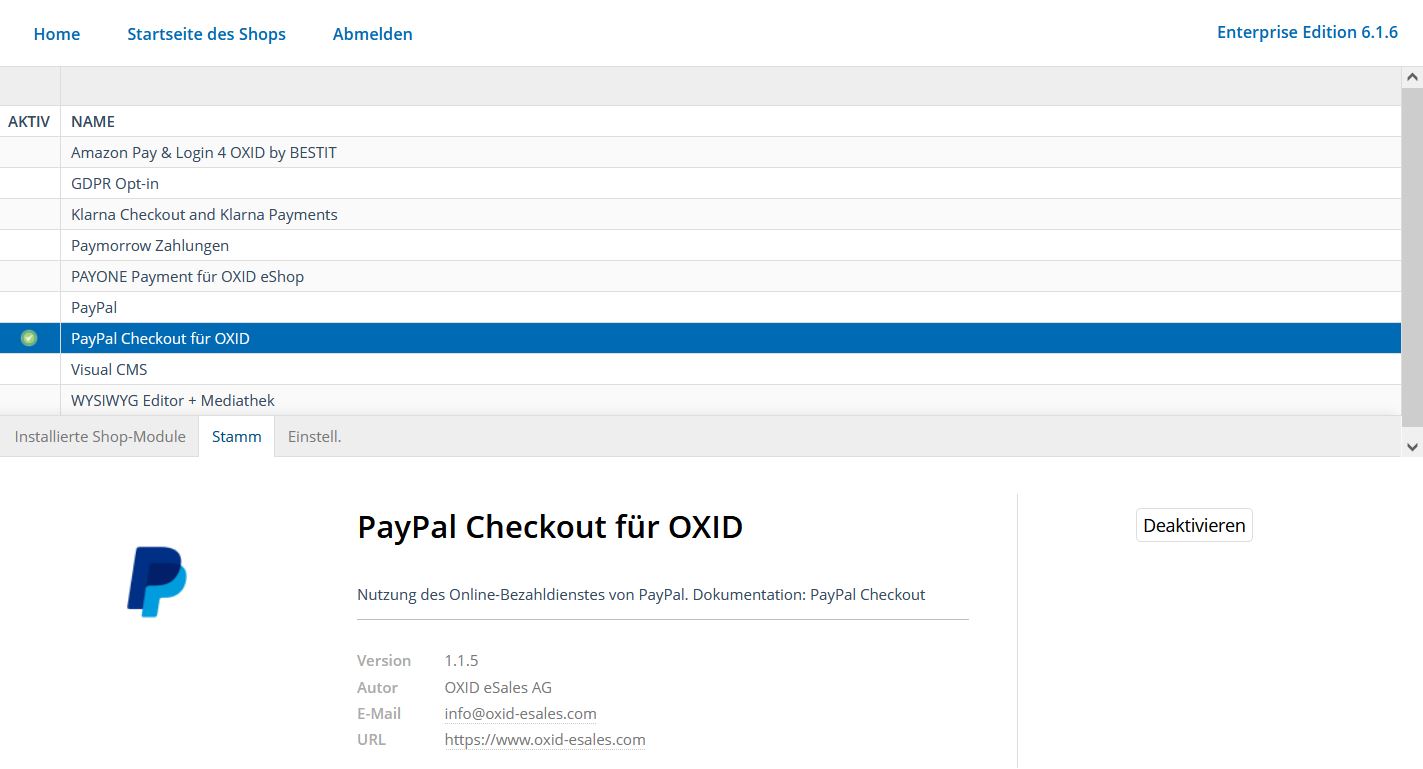
Task: Select Amazon Pay & Login module row
Action: 204,152
